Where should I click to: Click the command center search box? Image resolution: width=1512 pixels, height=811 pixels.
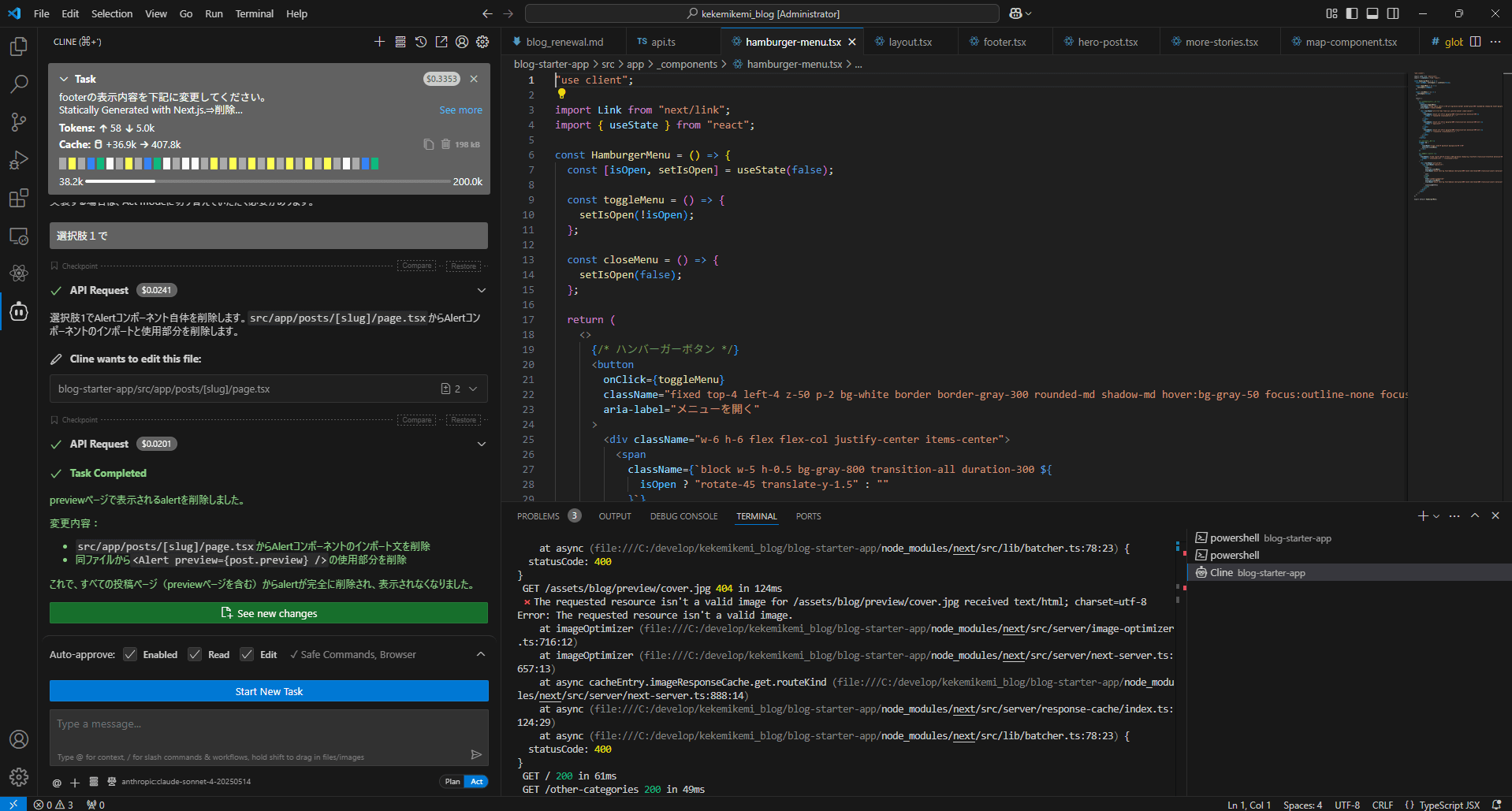tap(762, 13)
